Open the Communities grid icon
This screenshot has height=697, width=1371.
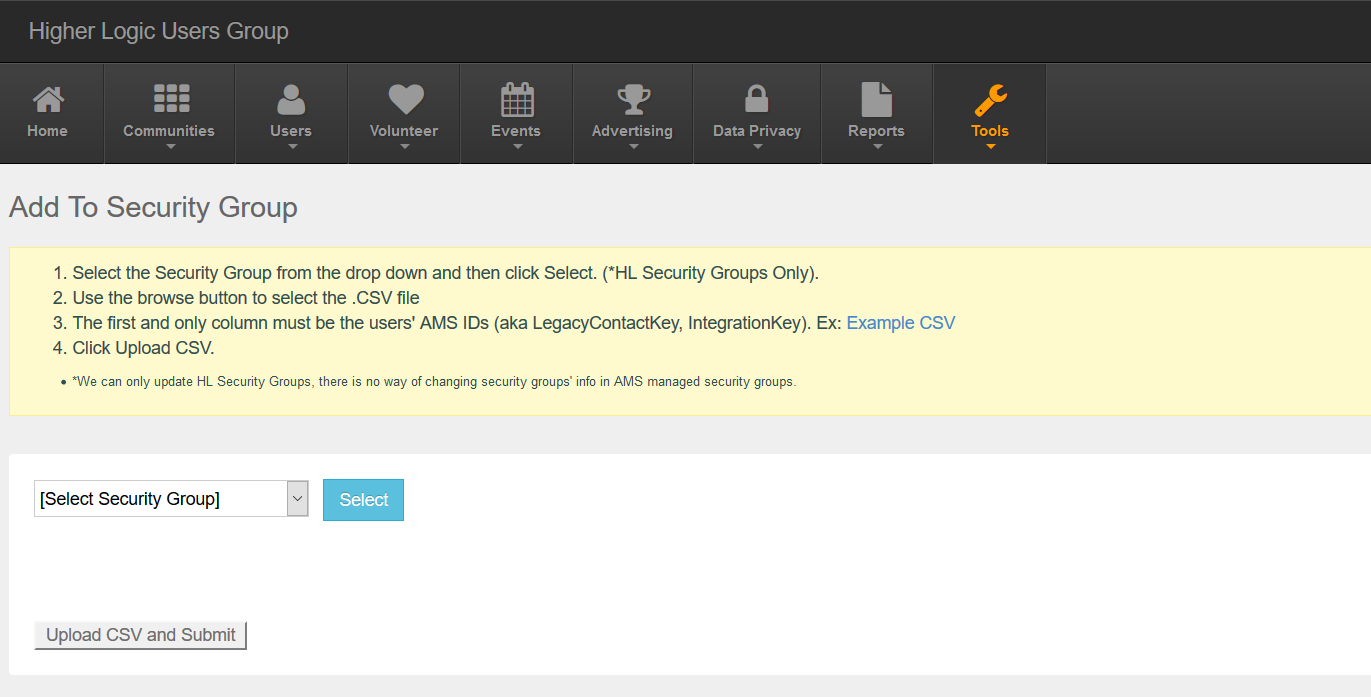[x=171, y=98]
